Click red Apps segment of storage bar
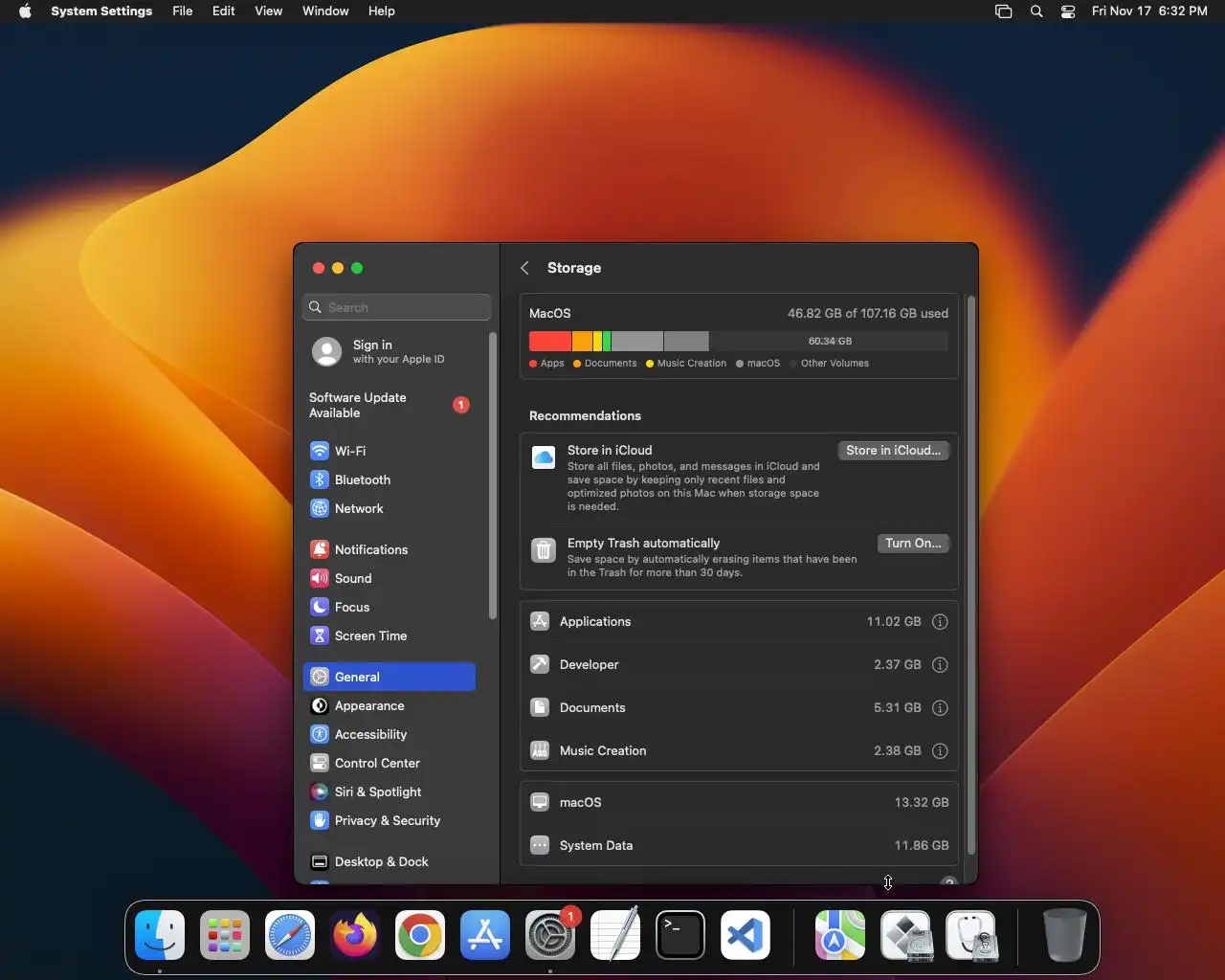Image resolution: width=1225 pixels, height=980 pixels. (550, 341)
